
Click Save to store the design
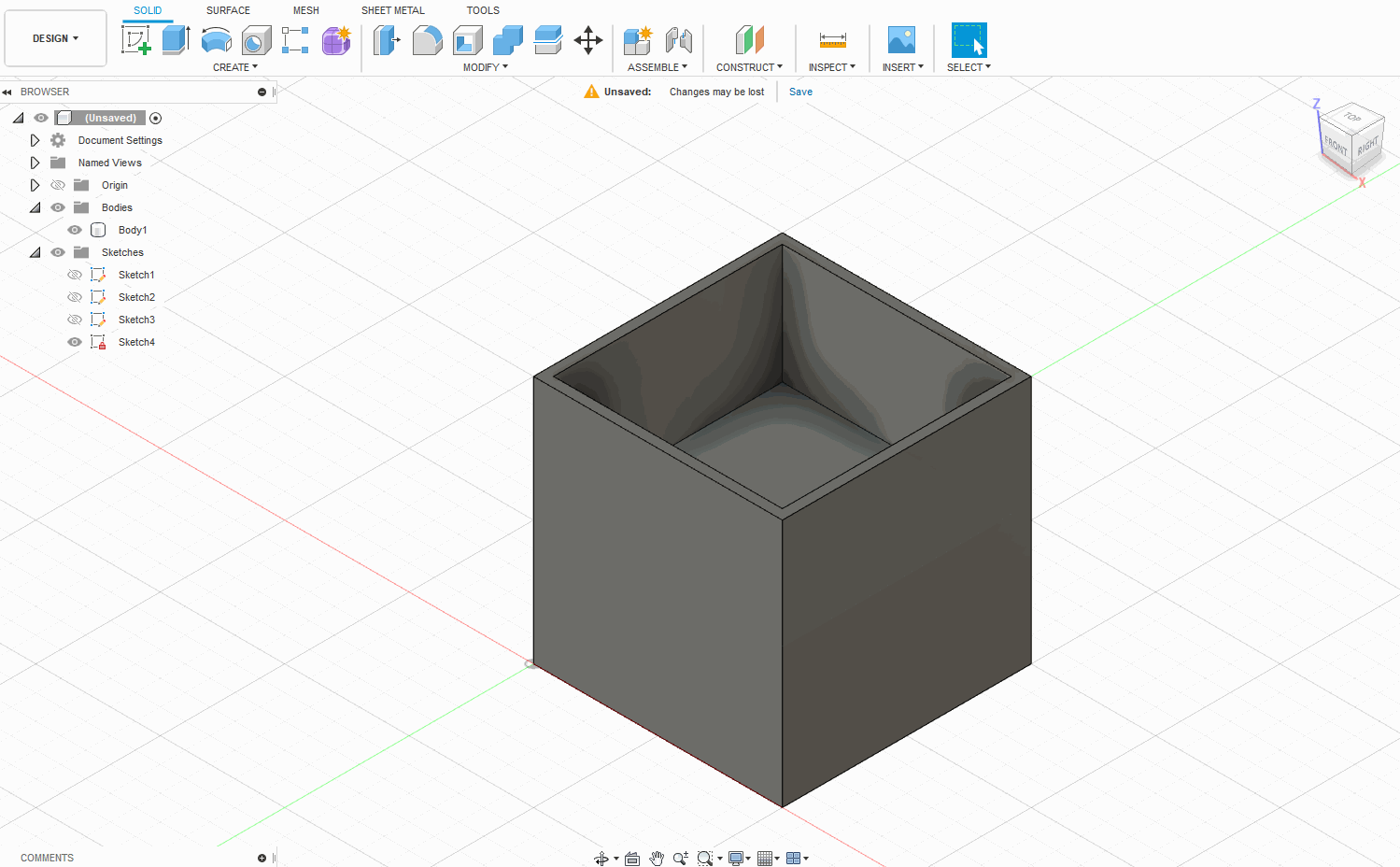[799, 91]
